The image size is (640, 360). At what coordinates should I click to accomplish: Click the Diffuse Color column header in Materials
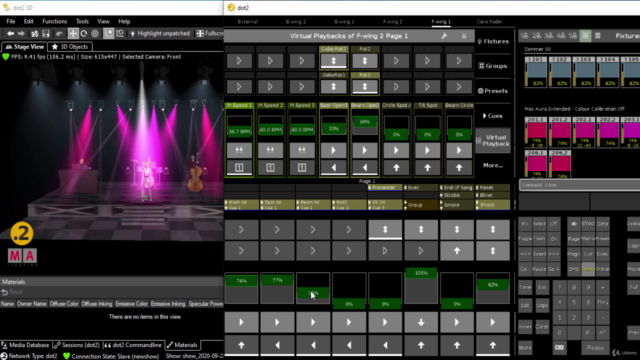(64, 304)
